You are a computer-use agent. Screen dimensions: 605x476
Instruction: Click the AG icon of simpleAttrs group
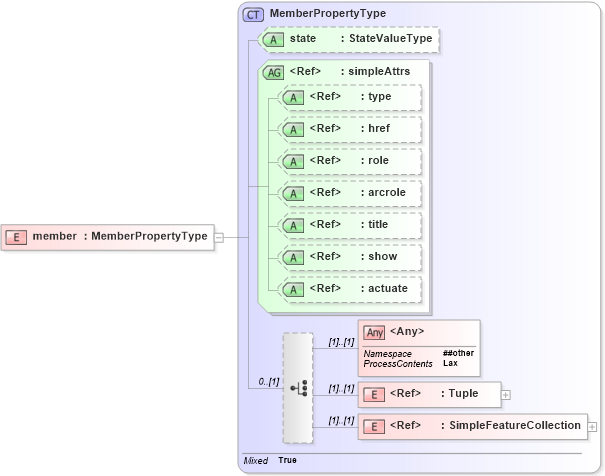click(273, 73)
